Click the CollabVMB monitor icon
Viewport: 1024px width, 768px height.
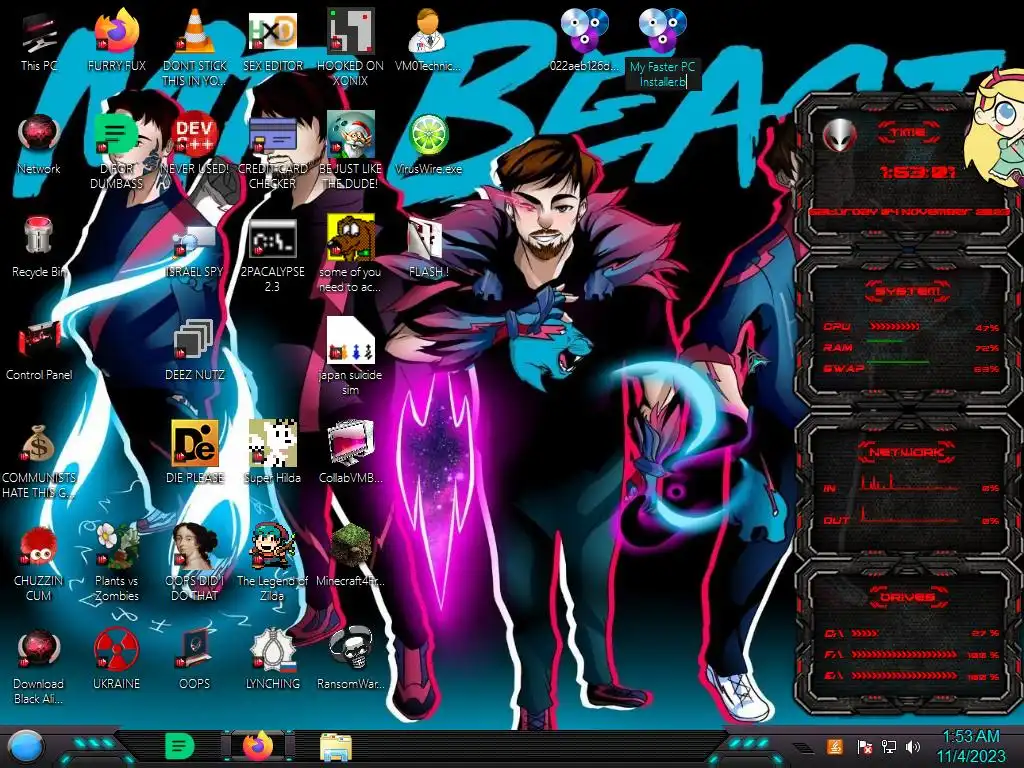[350, 452]
